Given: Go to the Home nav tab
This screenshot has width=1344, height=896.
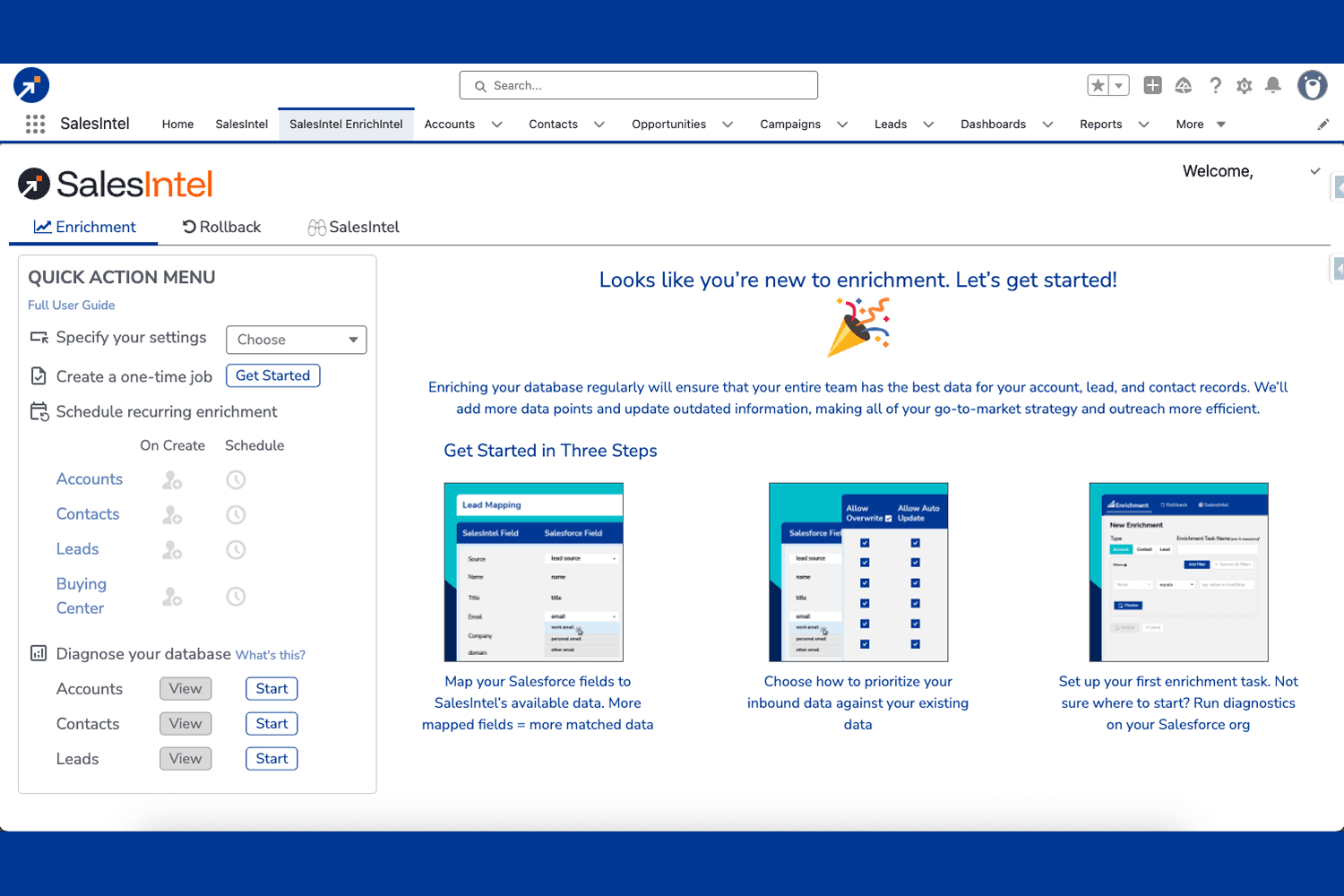Looking at the screenshot, I should pyautogui.click(x=177, y=125).
